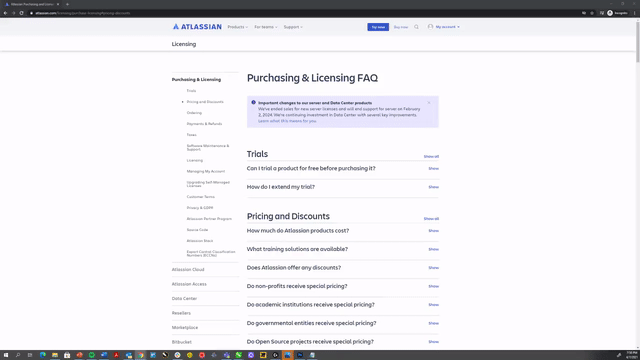
Task: Open a new browser tab
Action: [x=67, y=4]
